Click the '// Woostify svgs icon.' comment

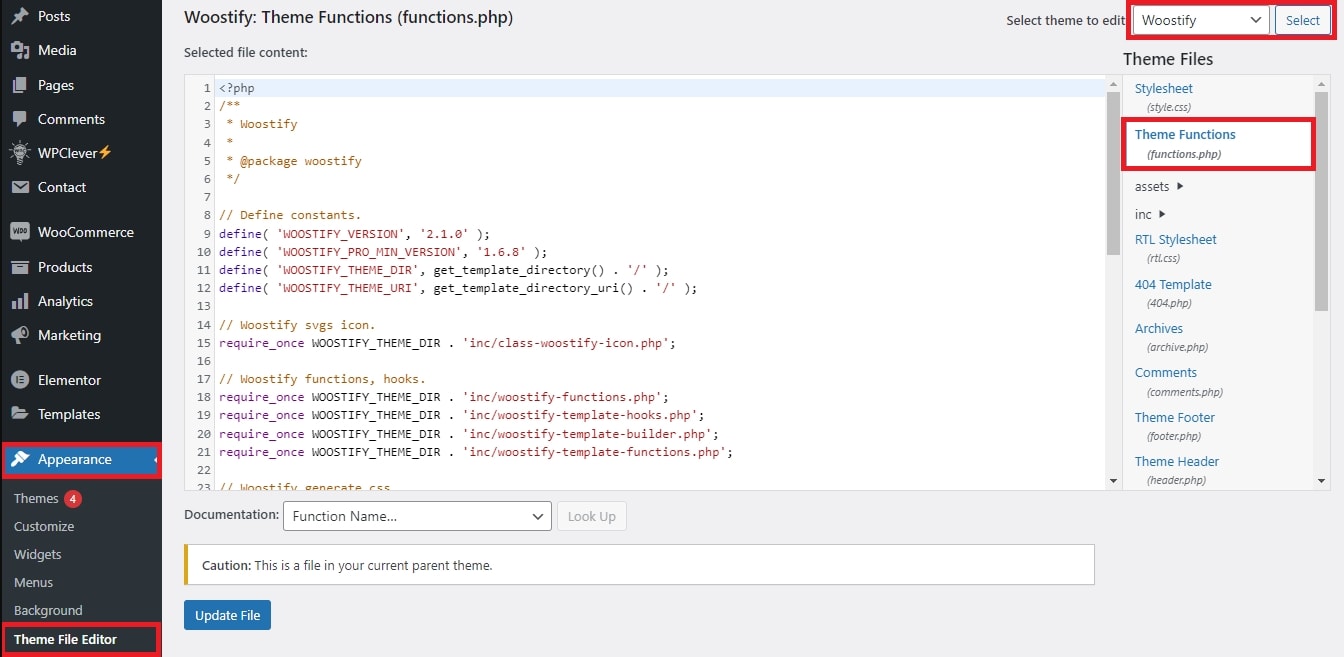click(297, 325)
